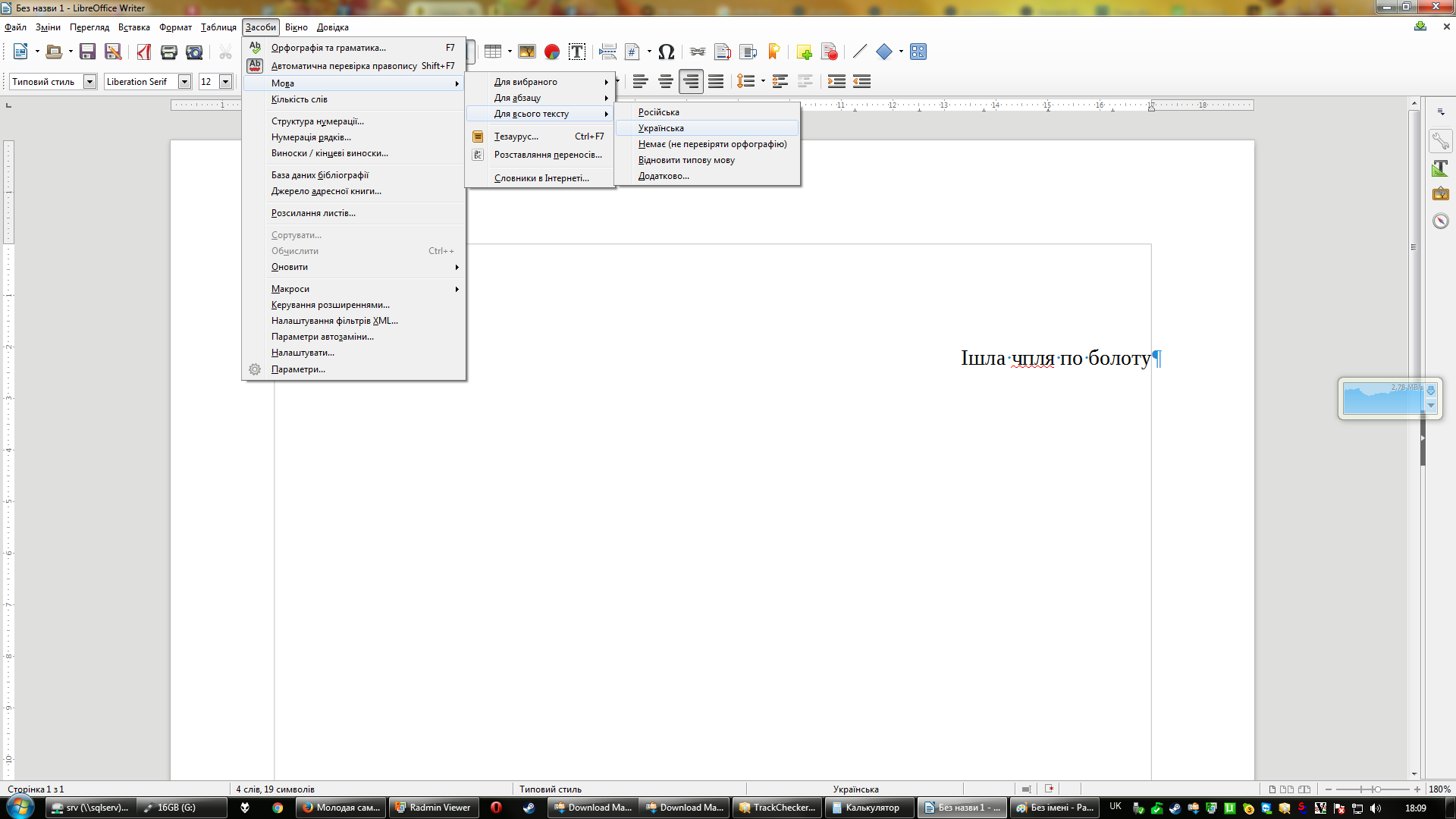Select Українська language for all text
This screenshot has height=819, width=1456.
pyautogui.click(x=661, y=128)
